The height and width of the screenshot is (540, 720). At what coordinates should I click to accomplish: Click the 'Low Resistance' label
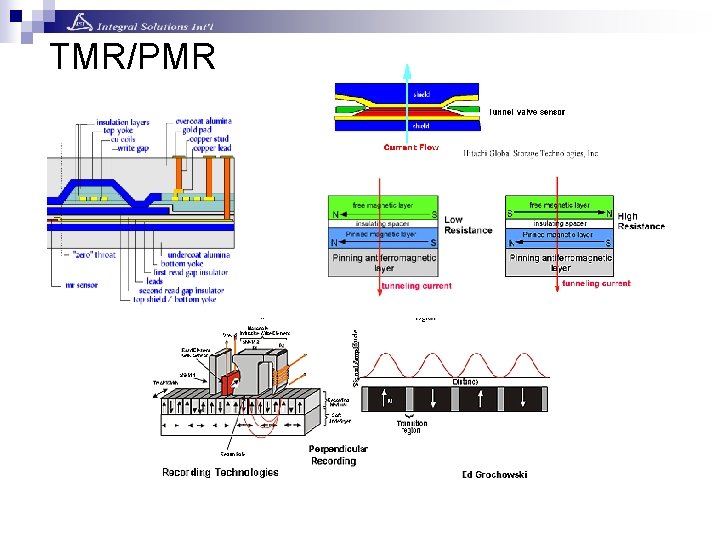[x=468, y=225]
